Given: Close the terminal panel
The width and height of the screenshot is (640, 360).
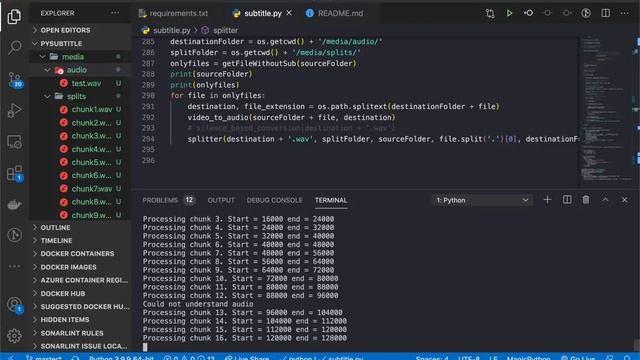Looking at the screenshot, I should (624, 200).
